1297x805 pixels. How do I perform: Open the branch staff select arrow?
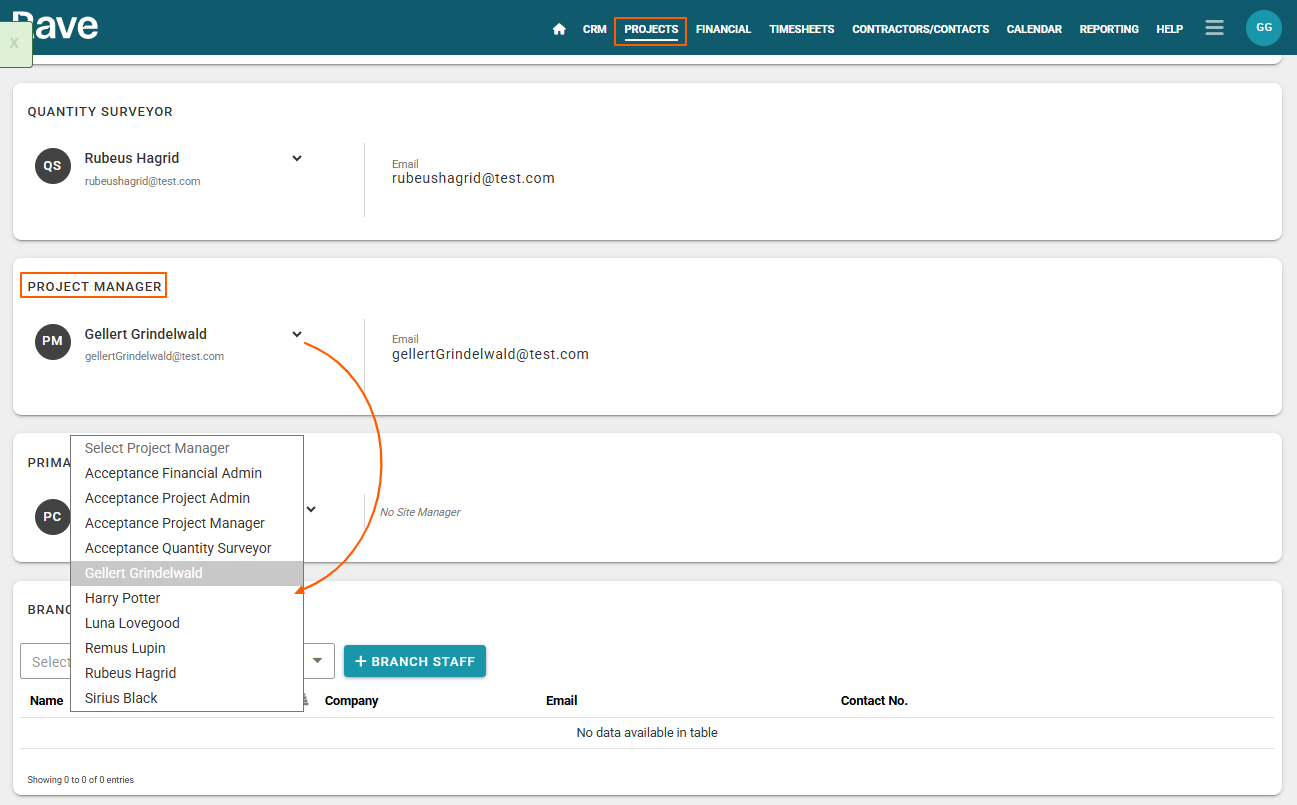[318, 661]
